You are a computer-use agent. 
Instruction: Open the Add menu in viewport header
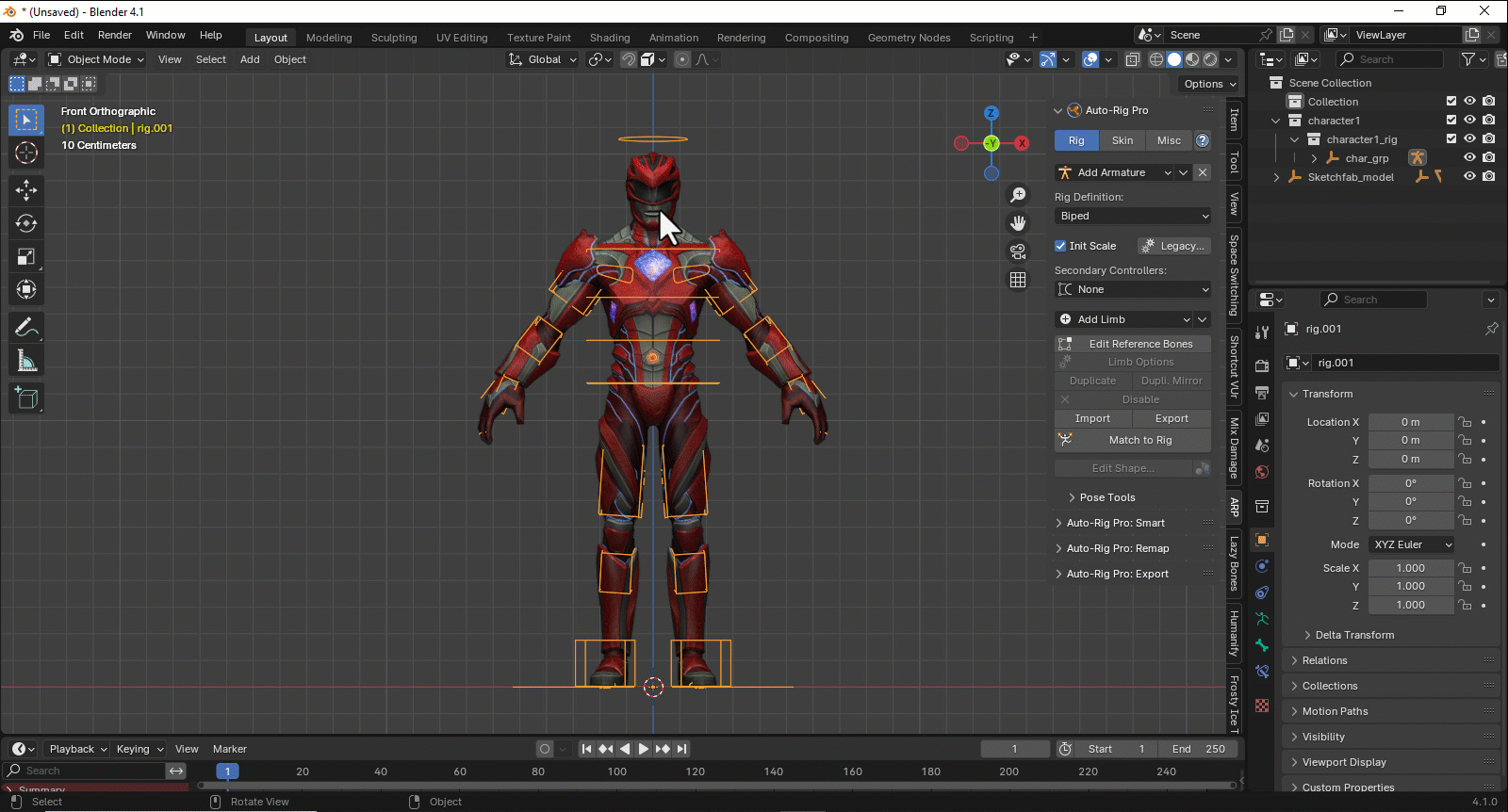click(250, 59)
